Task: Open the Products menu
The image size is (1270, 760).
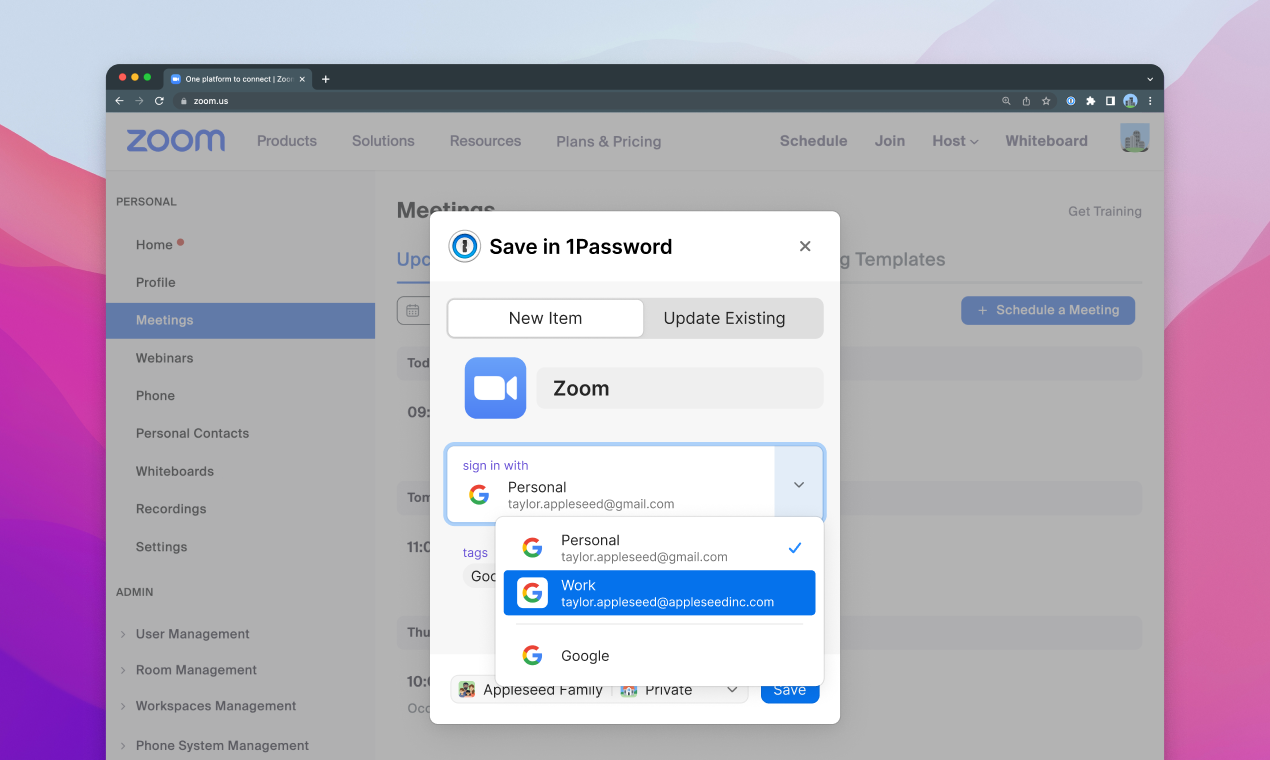Action: [x=287, y=141]
